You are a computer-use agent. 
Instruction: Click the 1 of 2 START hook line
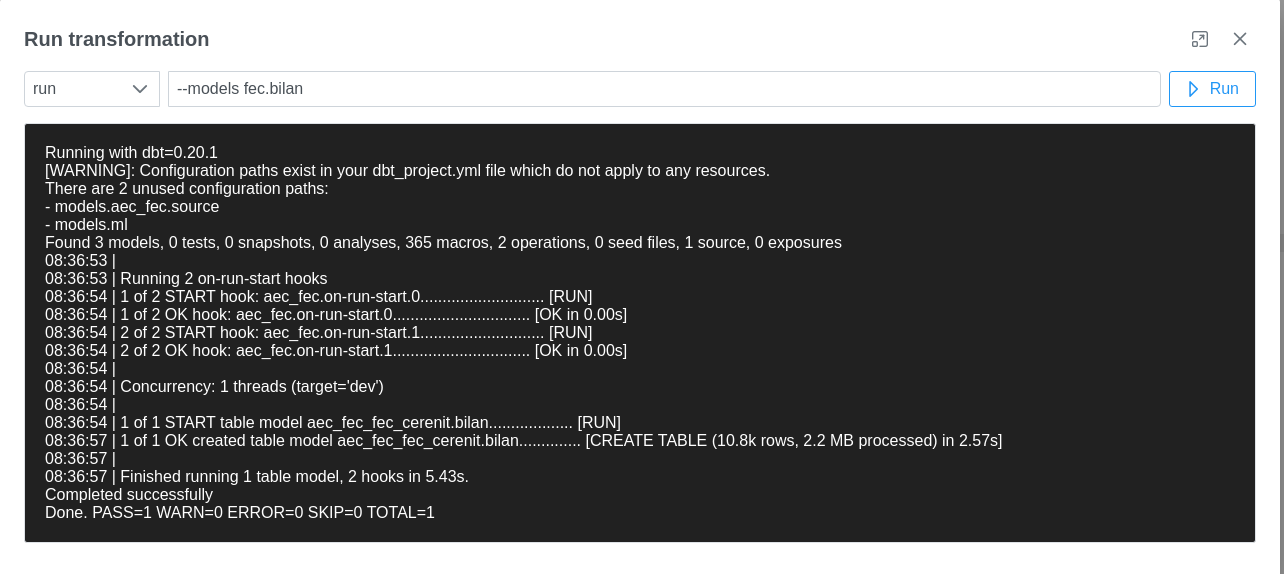pyautogui.click(x=318, y=297)
